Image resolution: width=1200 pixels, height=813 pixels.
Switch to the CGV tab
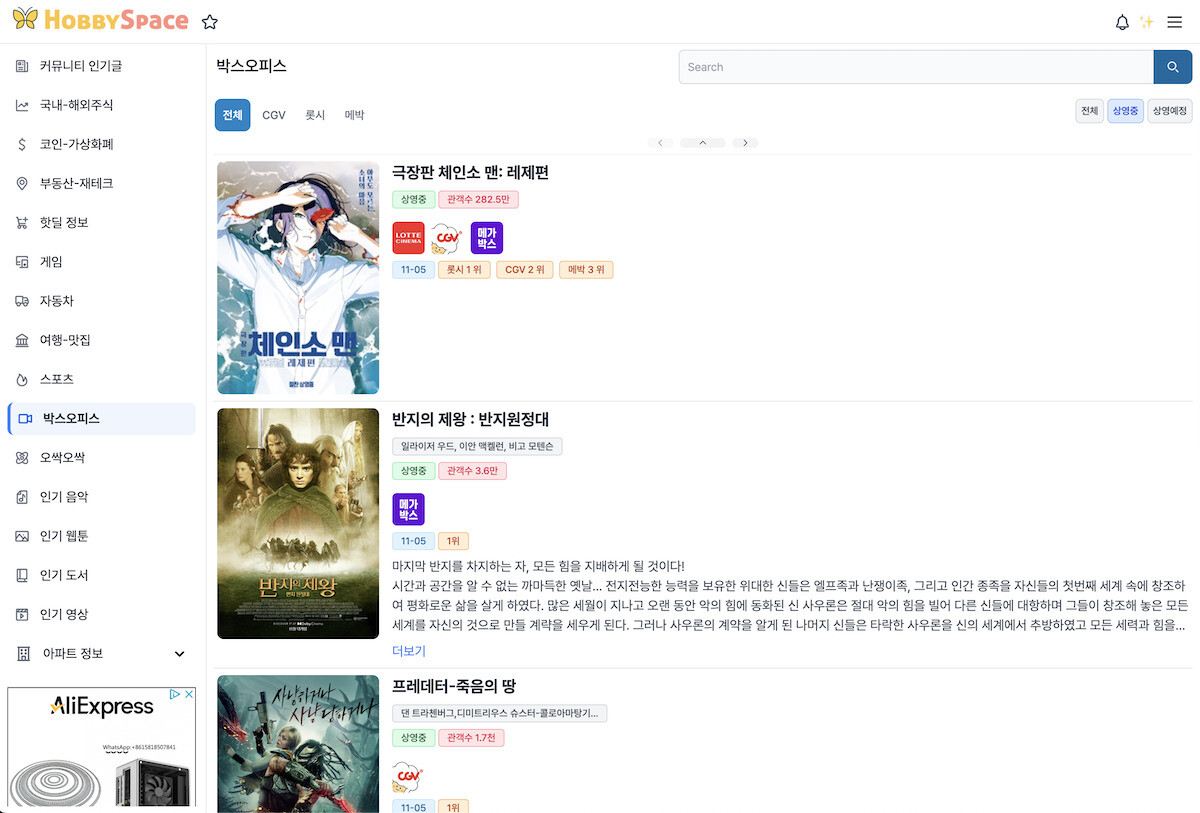pos(274,115)
